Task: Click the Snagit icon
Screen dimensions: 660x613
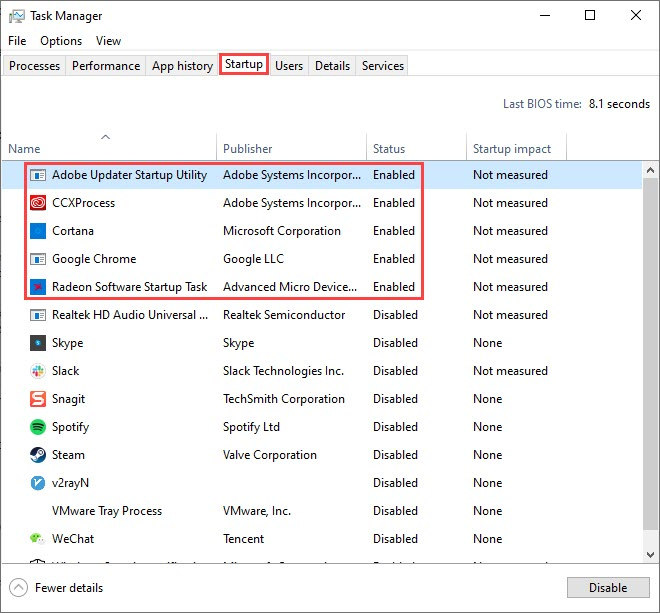Action: pyautogui.click(x=38, y=399)
